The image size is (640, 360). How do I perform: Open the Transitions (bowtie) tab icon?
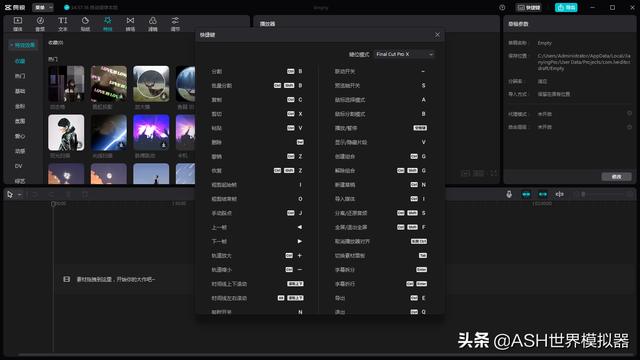click(130, 24)
